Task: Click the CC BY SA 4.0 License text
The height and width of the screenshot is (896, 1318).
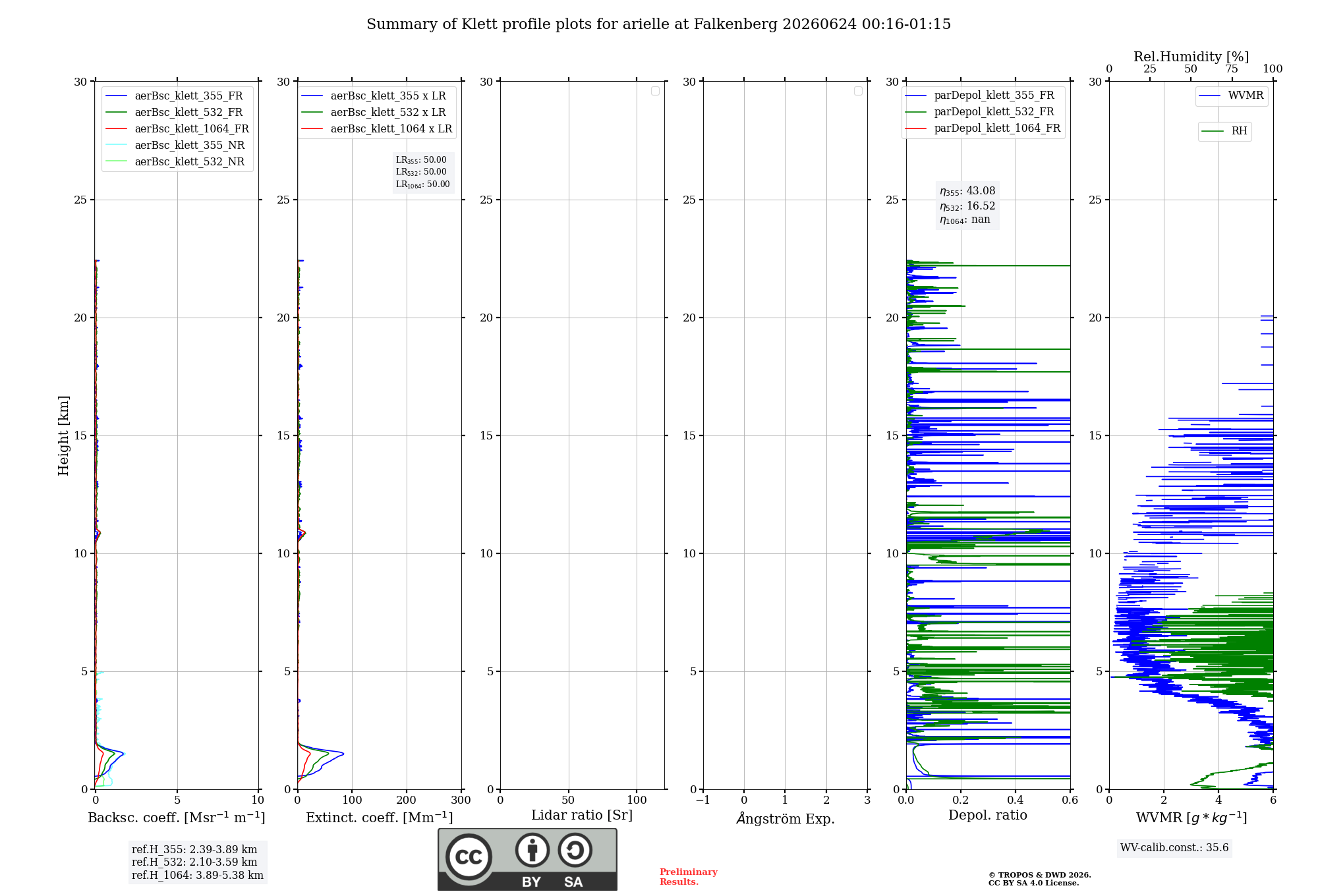Action: (x=1034, y=883)
